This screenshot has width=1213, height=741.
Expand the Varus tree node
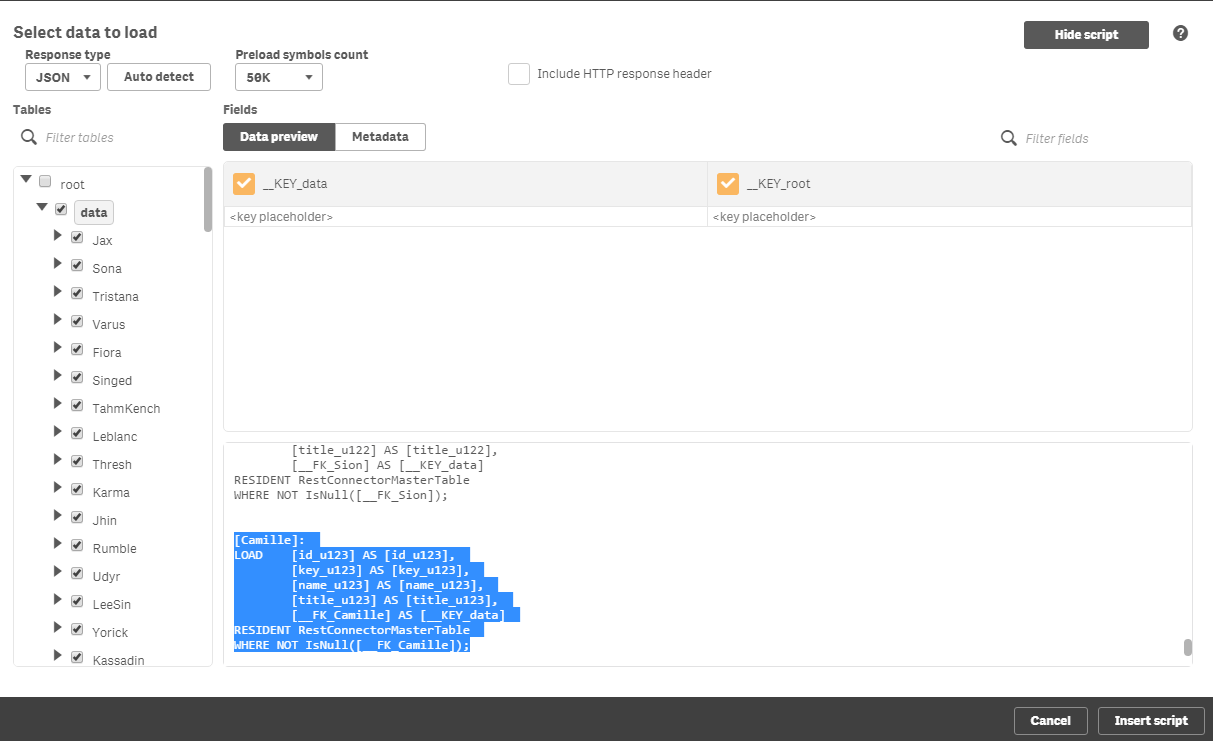coord(57,319)
